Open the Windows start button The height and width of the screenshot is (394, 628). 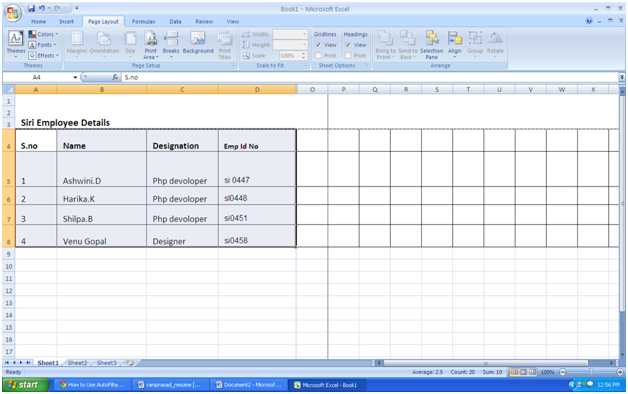26,385
